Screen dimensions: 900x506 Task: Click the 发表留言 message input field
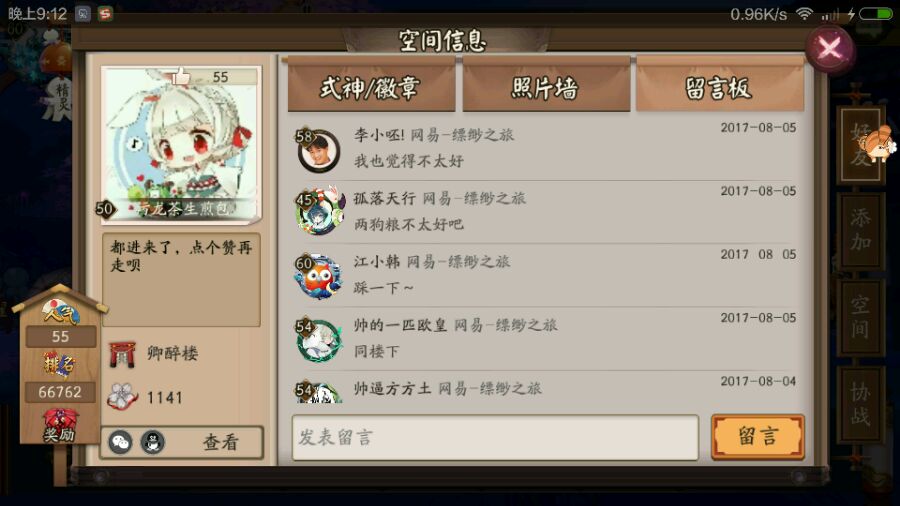pyautogui.click(x=495, y=437)
